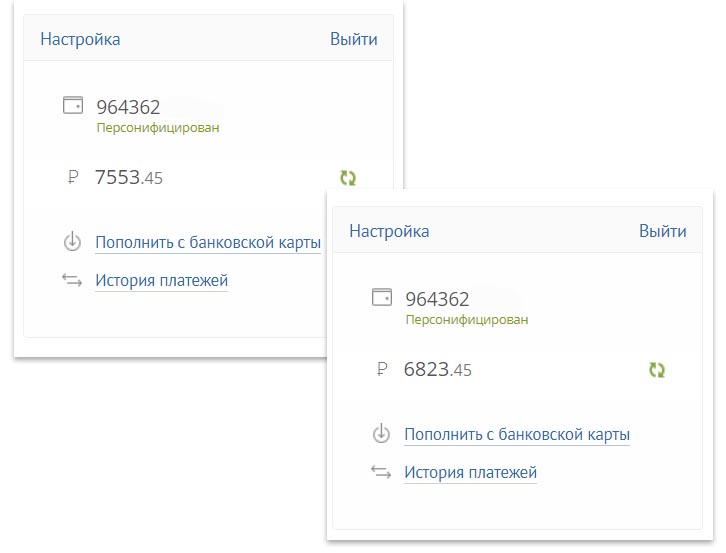Click ruble sign next to 7553.45

[73, 177]
